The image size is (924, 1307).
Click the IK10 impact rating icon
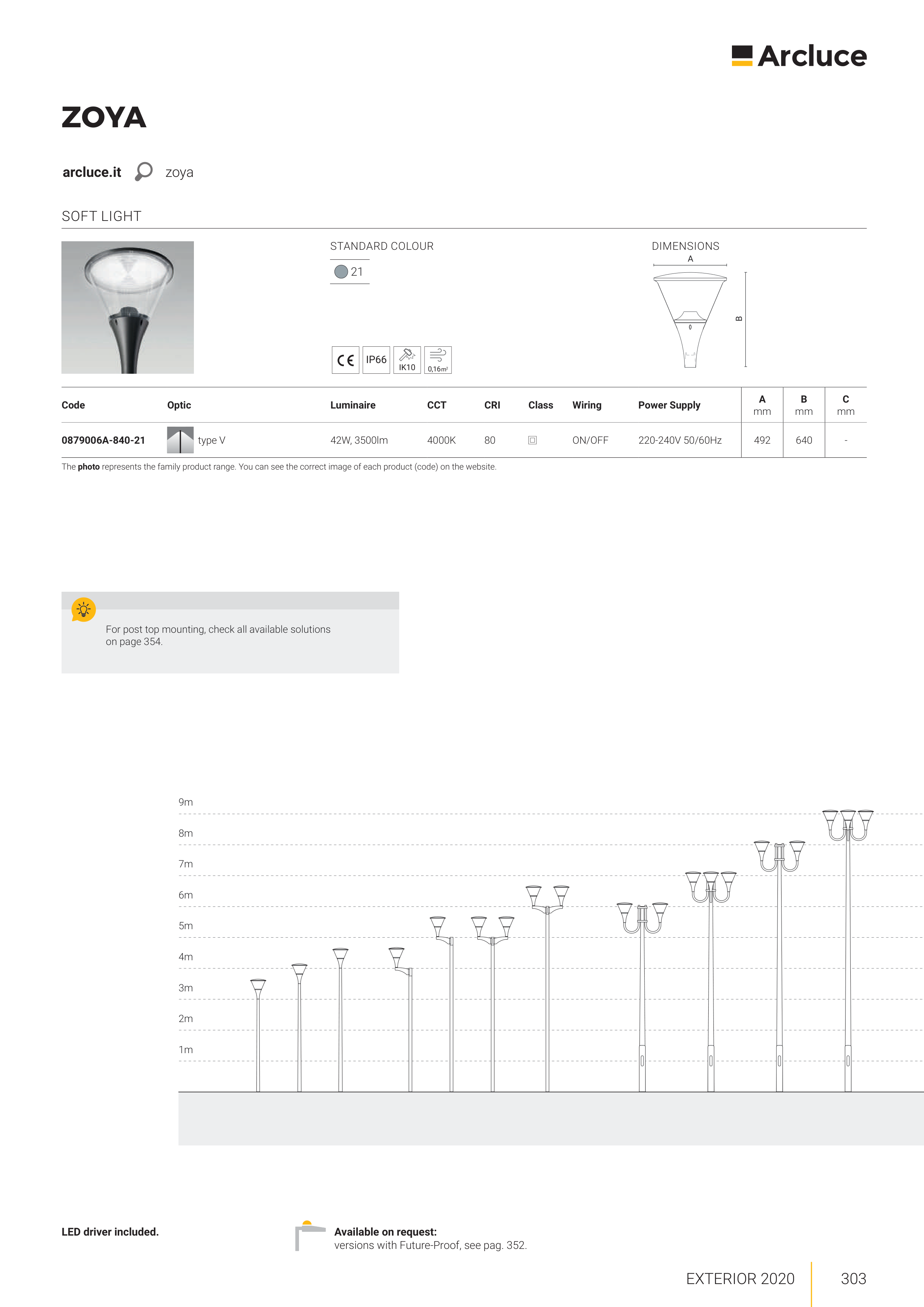coord(407,360)
